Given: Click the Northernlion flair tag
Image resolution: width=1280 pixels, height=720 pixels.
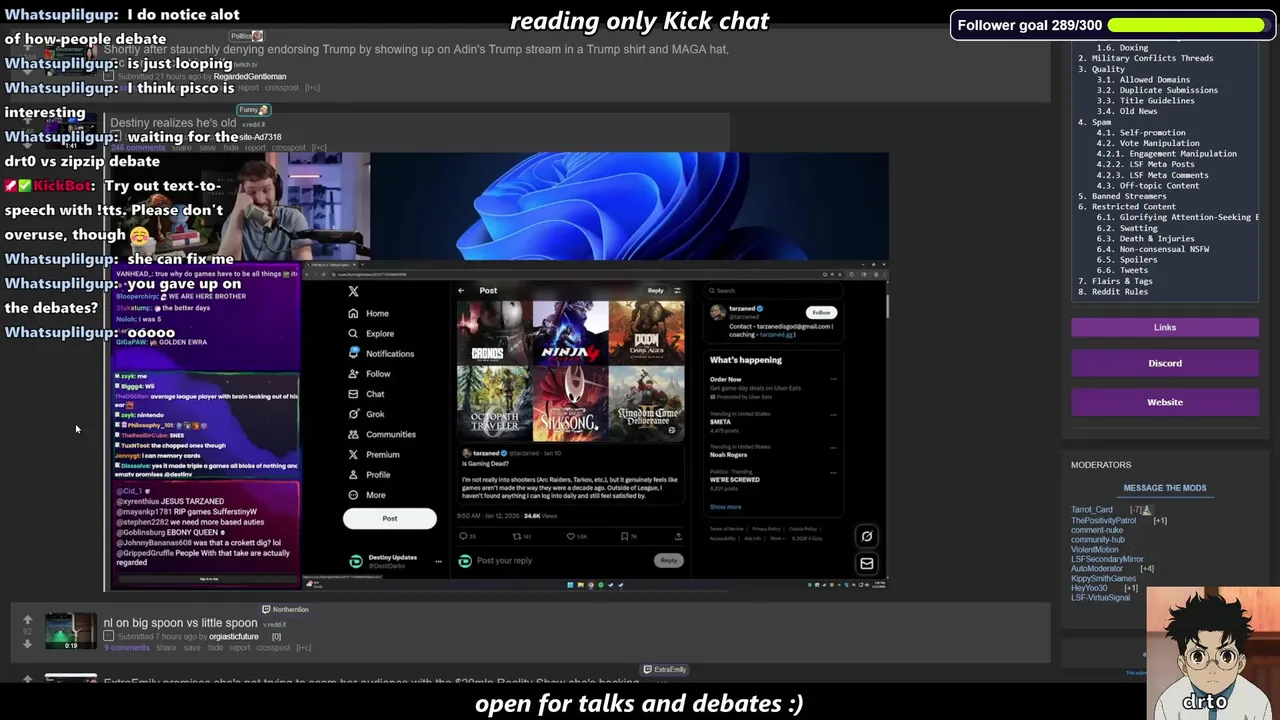Looking at the screenshot, I should point(285,610).
